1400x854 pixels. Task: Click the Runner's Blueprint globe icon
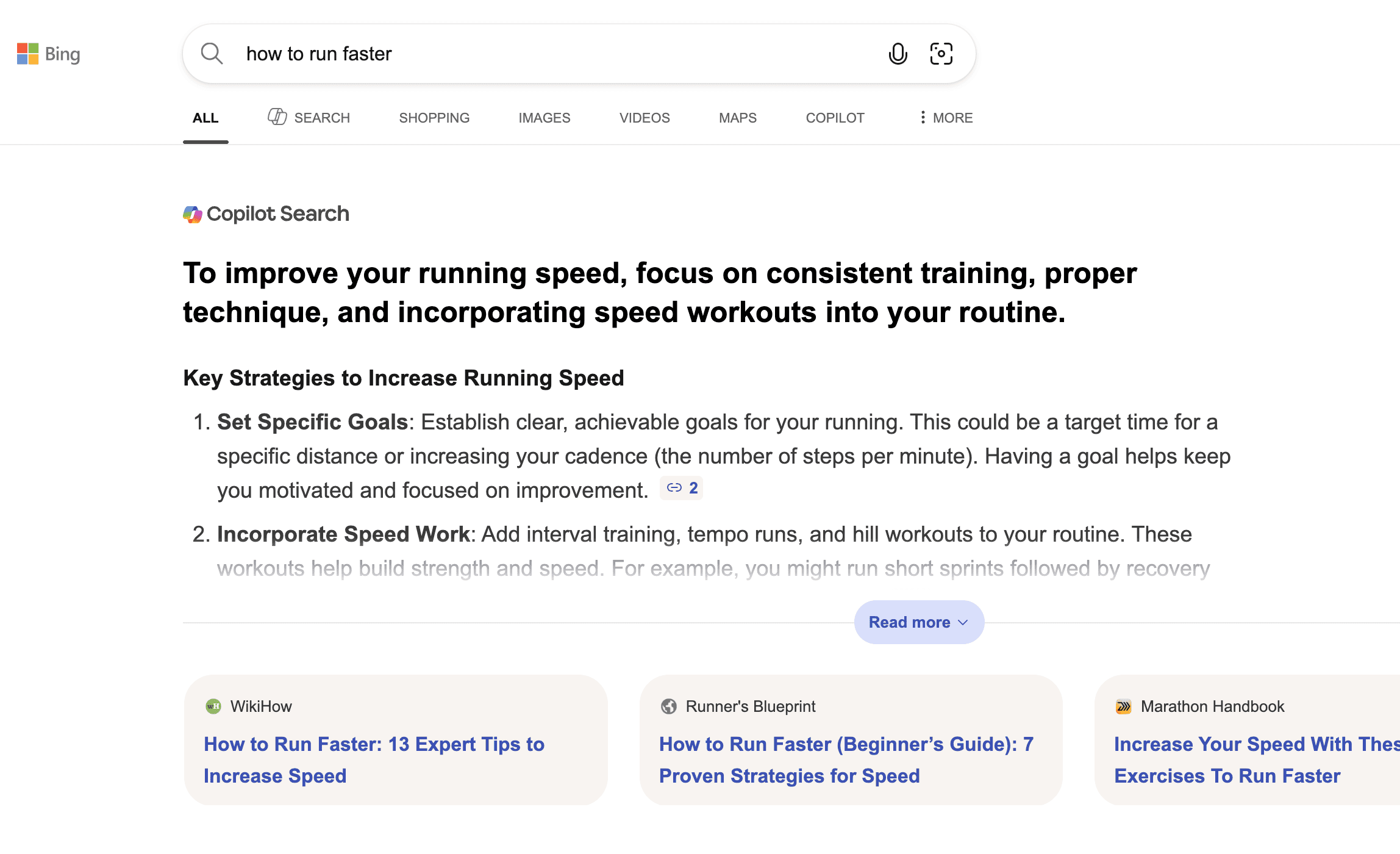click(x=670, y=706)
